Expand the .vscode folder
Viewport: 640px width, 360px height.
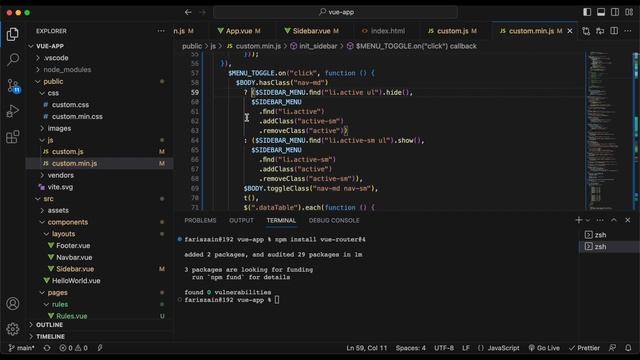point(100,58)
